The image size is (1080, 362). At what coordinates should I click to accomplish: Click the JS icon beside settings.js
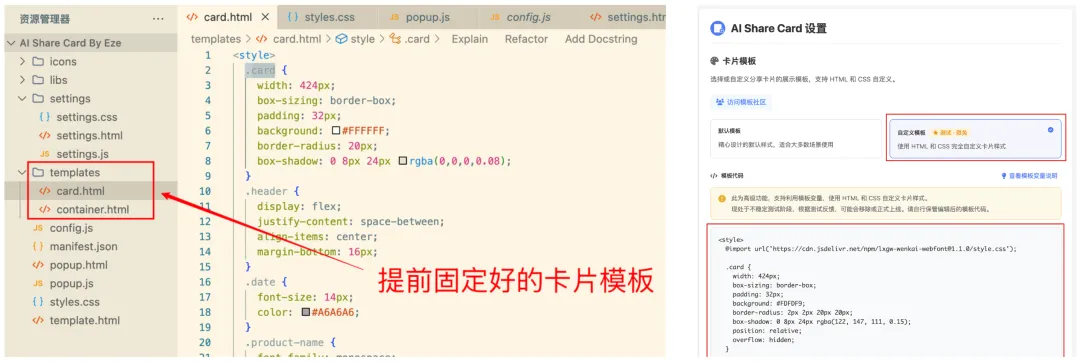[x=45, y=154]
